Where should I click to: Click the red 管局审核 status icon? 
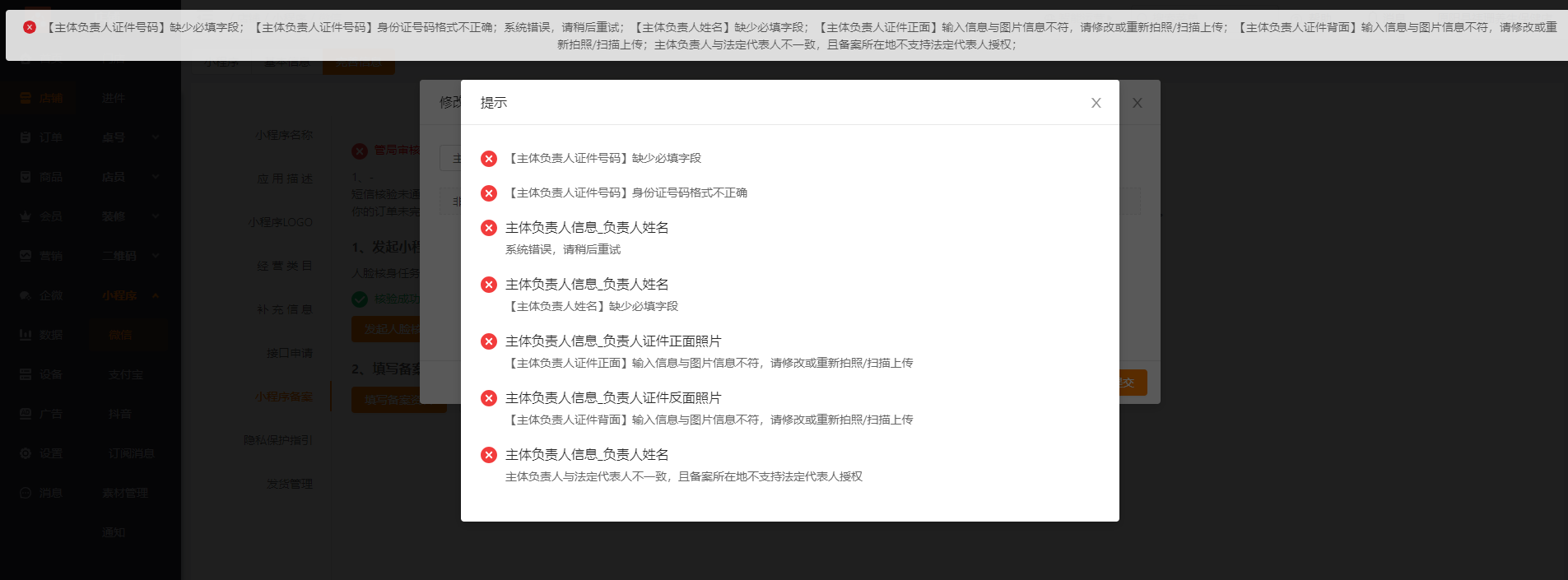point(360,151)
